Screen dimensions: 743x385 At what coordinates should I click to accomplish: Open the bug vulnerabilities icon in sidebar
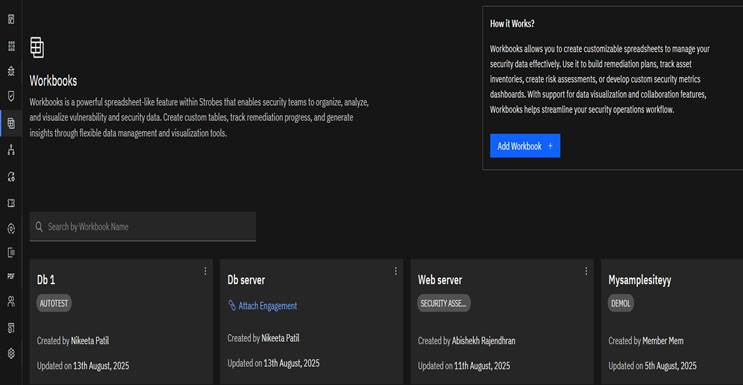tap(11, 71)
